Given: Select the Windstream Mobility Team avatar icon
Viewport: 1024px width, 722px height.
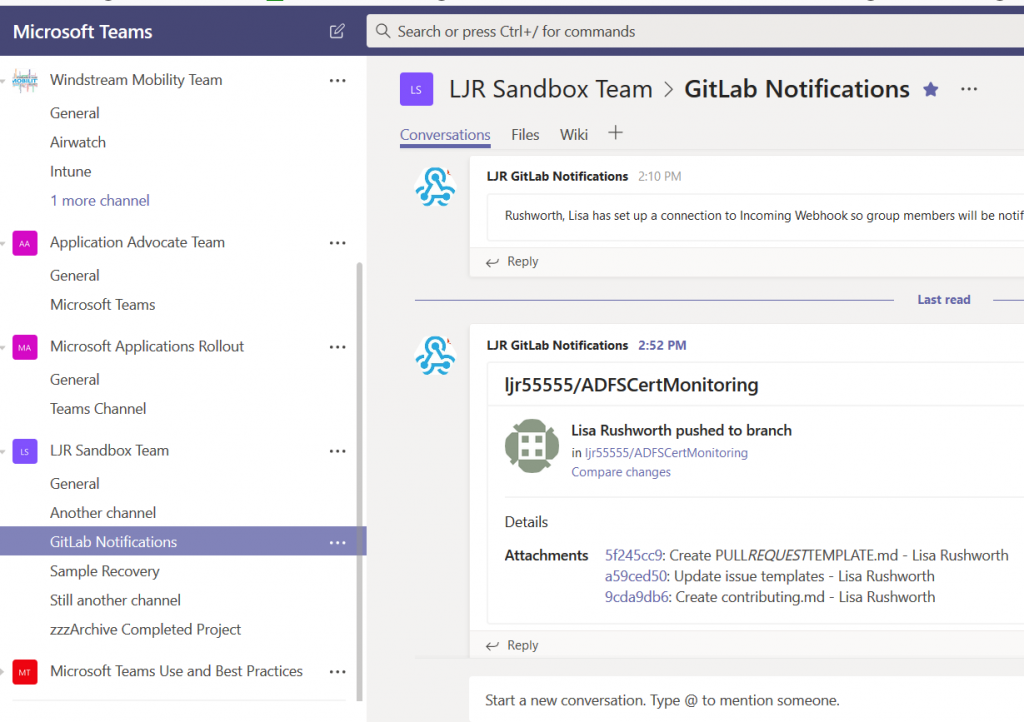Looking at the screenshot, I should click(24, 79).
